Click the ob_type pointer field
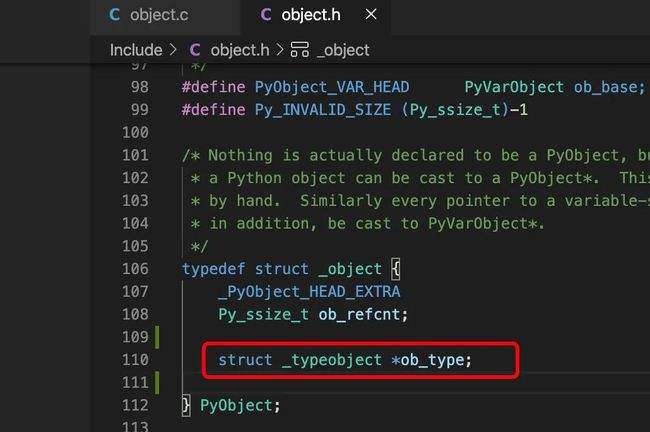The image size is (650, 432). (432, 360)
